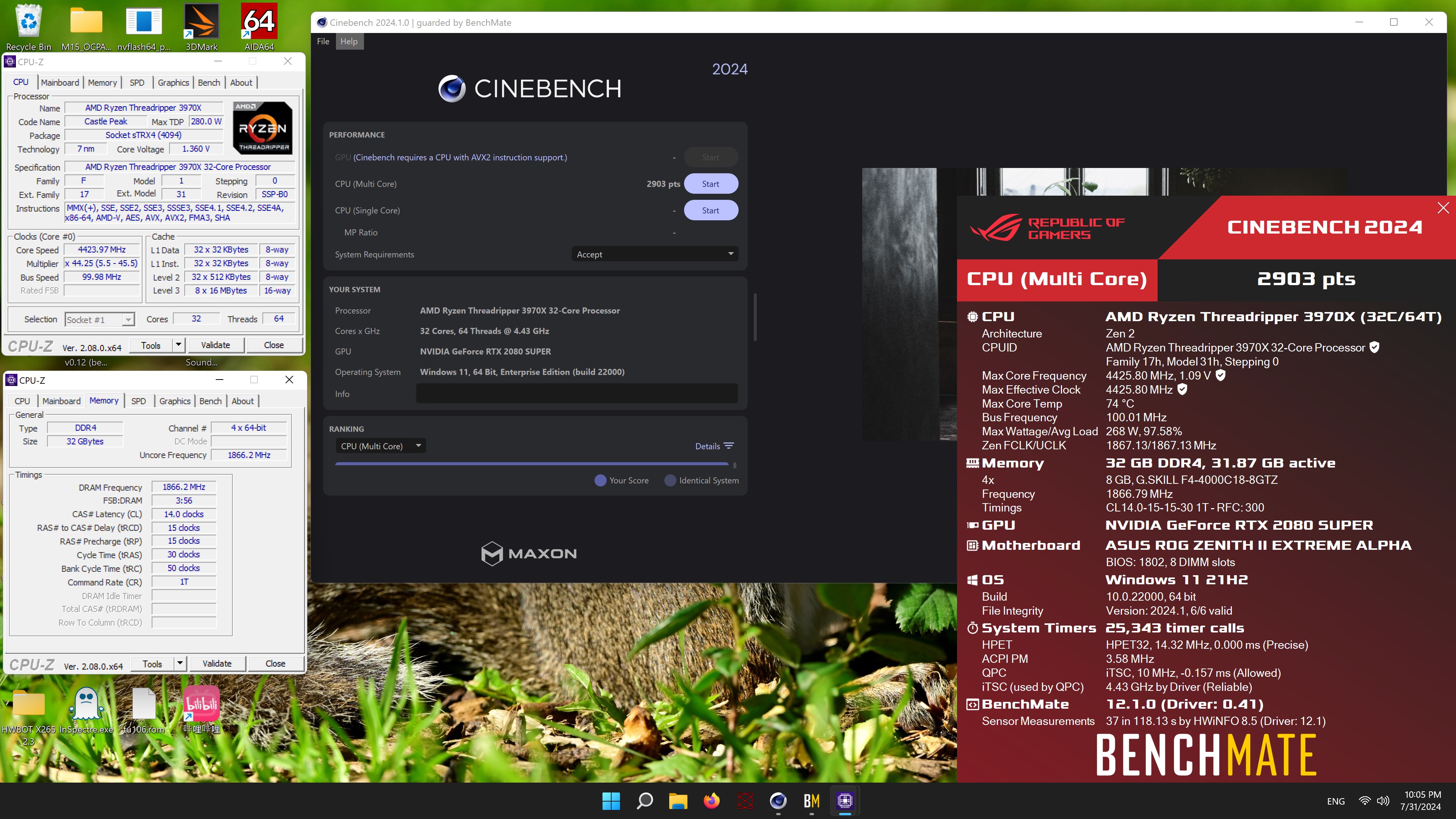
Task: Open the CPU (Multi Core) ranking dropdown
Action: [380, 446]
